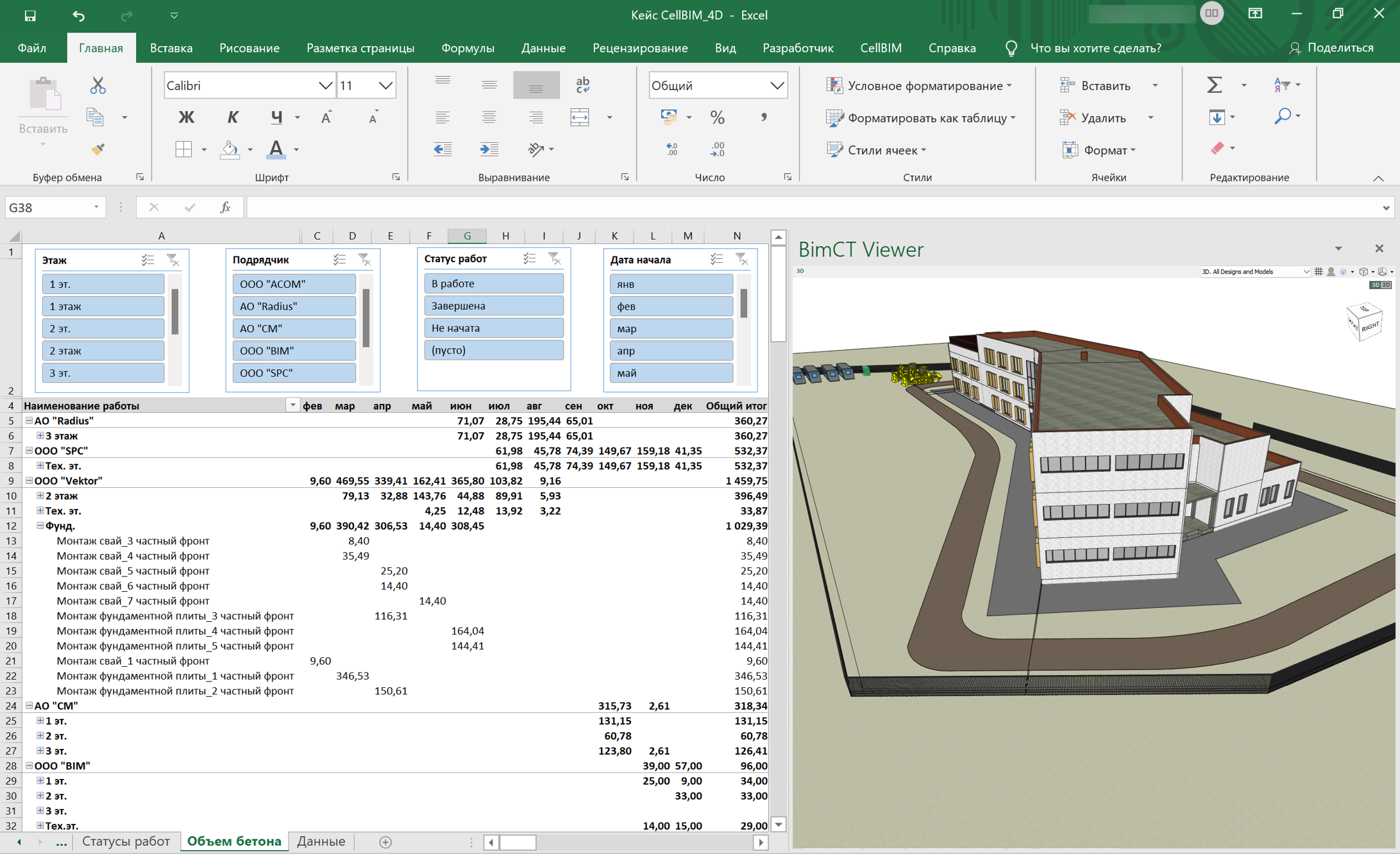The image size is (1400, 854).
Task: Switch to the Статусы работ sheet
Action: pyautogui.click(x=126, y=841)
